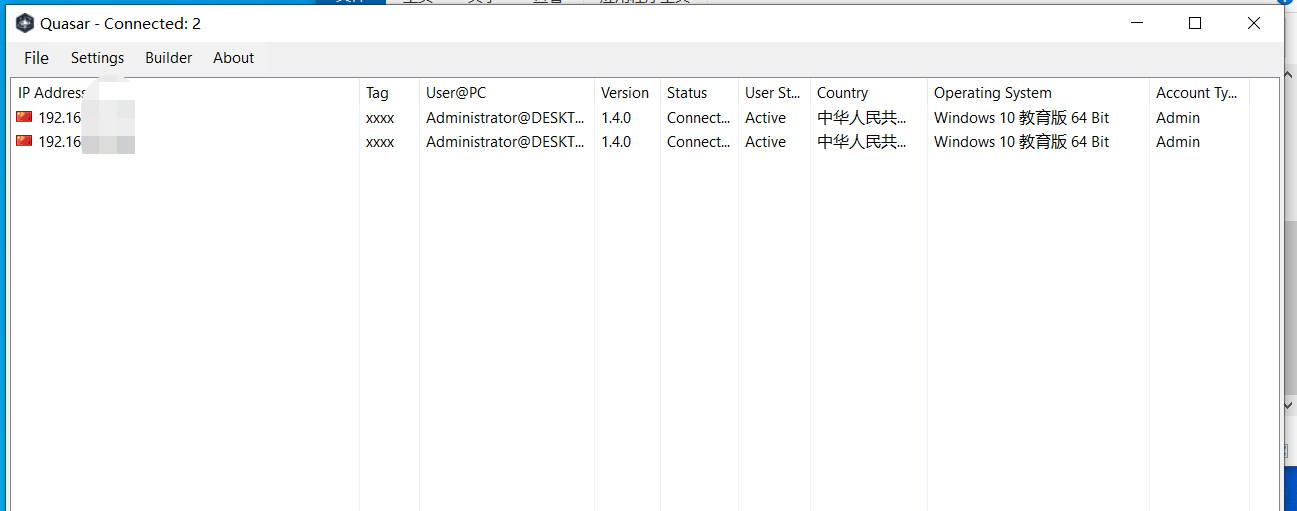Sort clients by User@PC column header
Image resolution: width=1297 pixels, height=511 pixels.
point(507,93)
